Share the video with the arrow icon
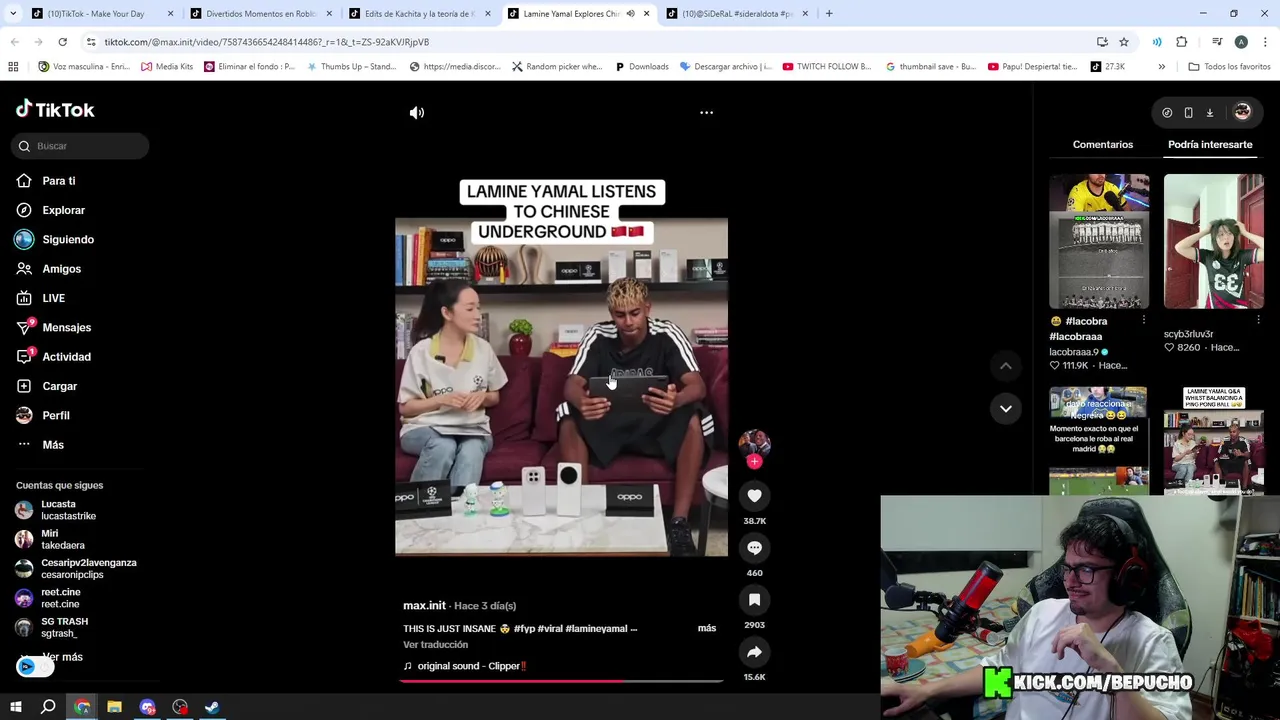 pyautogui.click(x=754, y=652)
